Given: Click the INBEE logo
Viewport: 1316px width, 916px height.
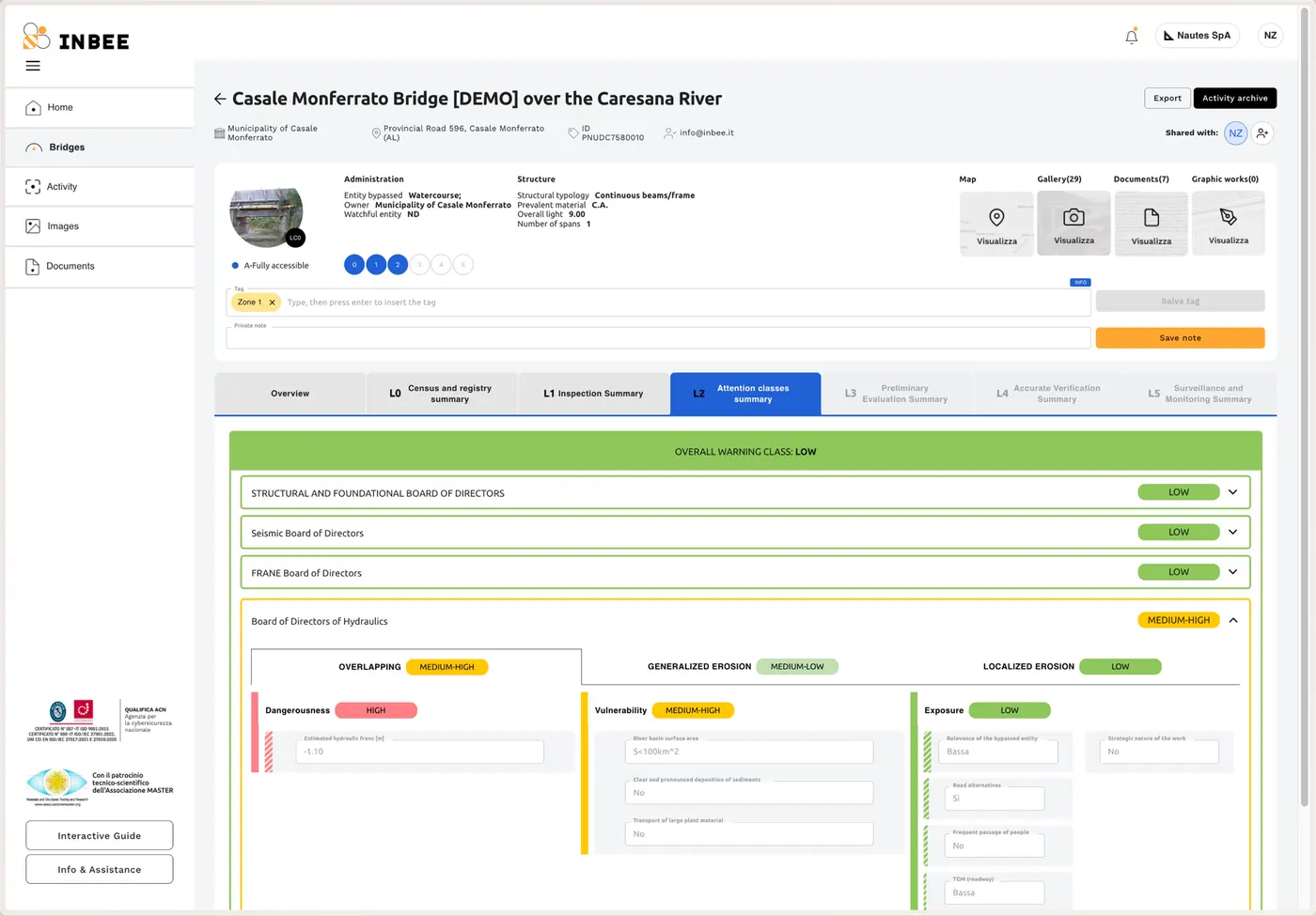Looking at the screenshot, I should pos(75,37).
